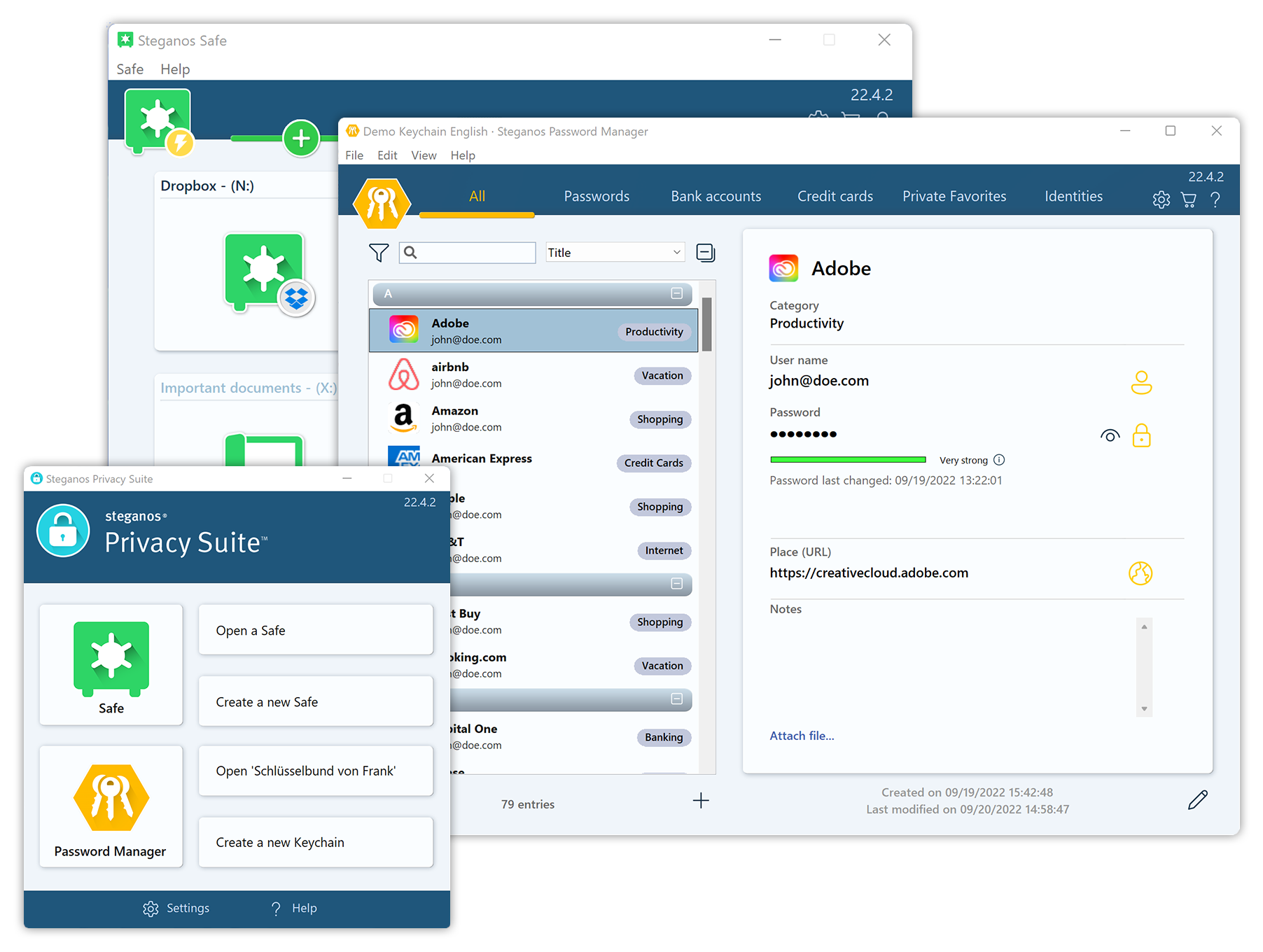Click the pencil edit entry icon

(x=1198, y=799)
